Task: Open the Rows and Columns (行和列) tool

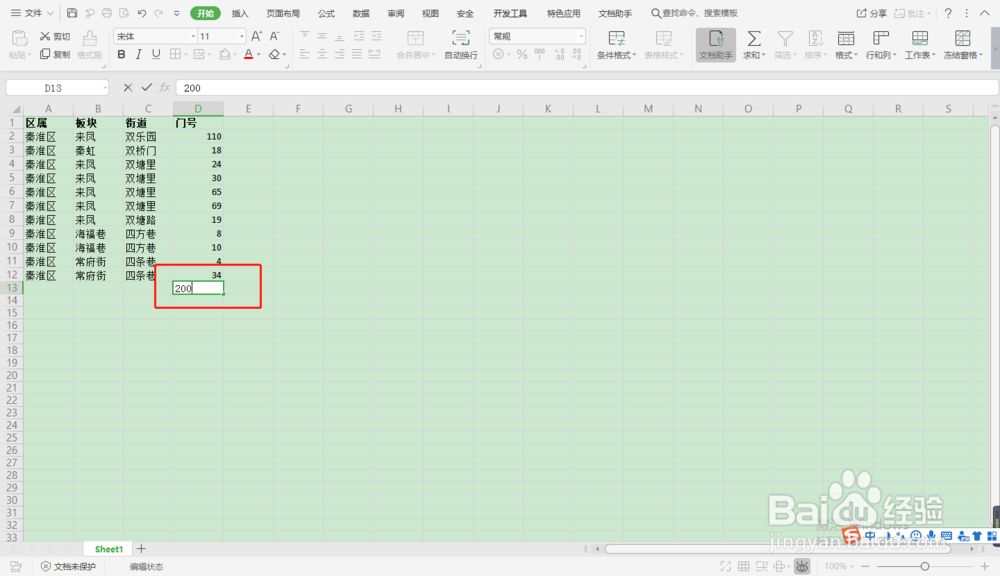Action: click(880, 45)
